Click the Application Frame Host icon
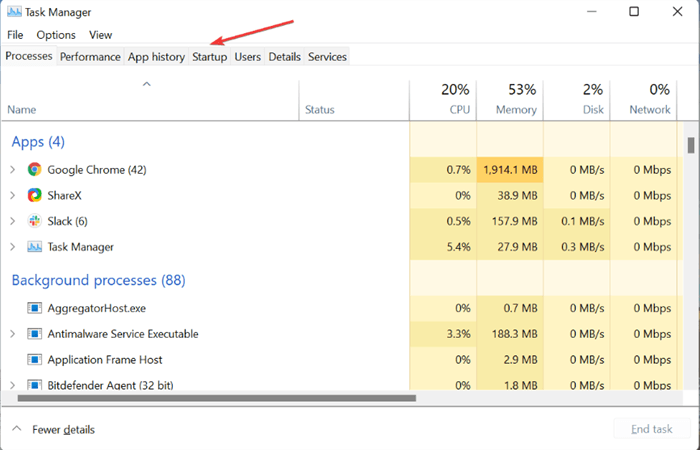The width and height of the screenshot is (700, 450). (x=34, y=360)
